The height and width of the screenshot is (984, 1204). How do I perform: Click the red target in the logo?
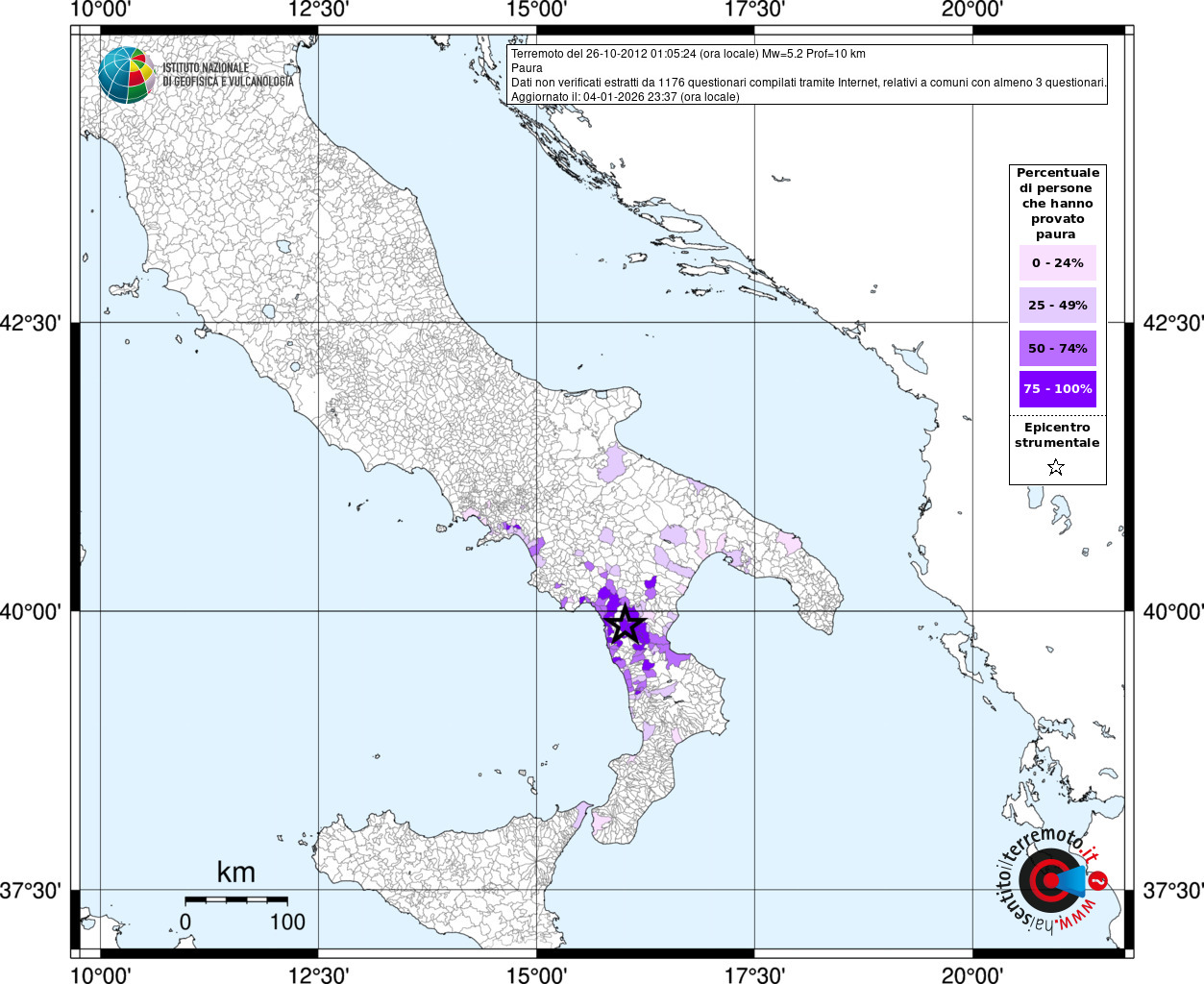[x=1045, y=879]
